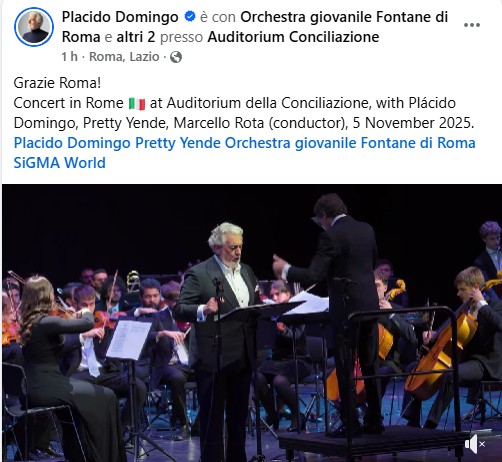This screenshot has height=462, width=502.
Task: Click the blue Placido Domingo tag in post text
Action: point(72,143)
